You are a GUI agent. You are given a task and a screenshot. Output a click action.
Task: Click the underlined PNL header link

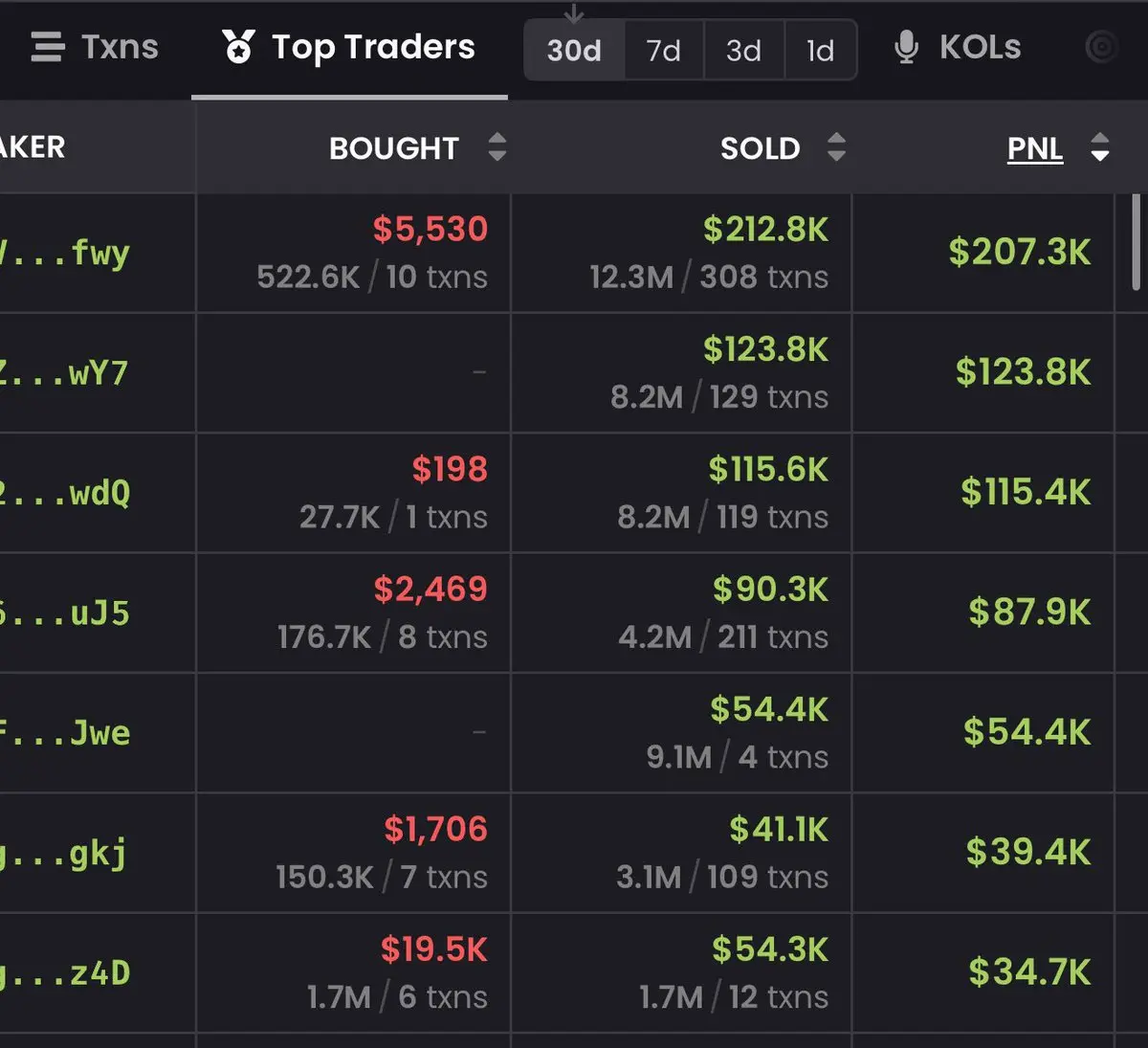(1034, 148)
